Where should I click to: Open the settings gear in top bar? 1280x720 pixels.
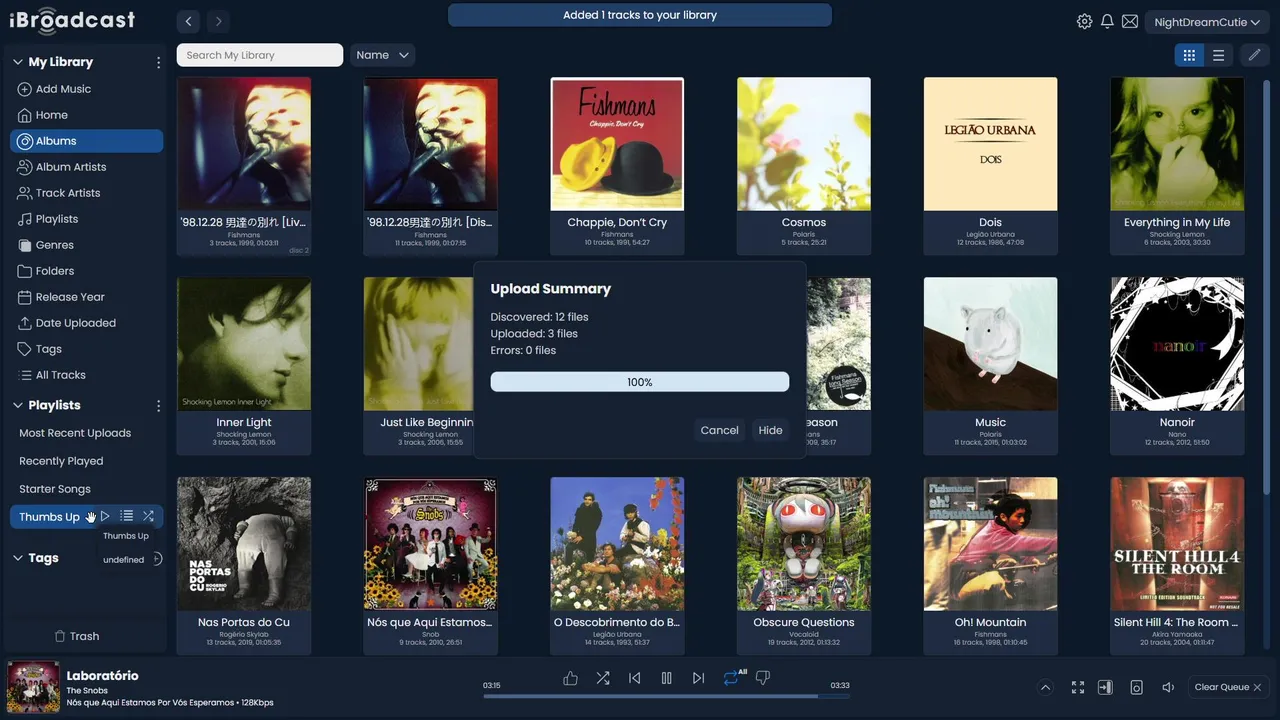[x=1084, y=21]
